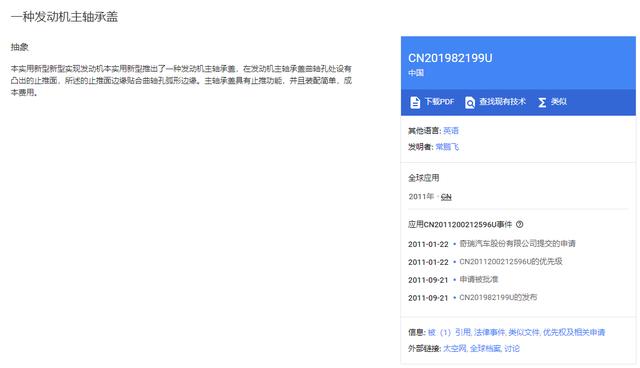The image size is (640, 368).
Task: Jump to 引用 section link
Action: pos(462,332)
